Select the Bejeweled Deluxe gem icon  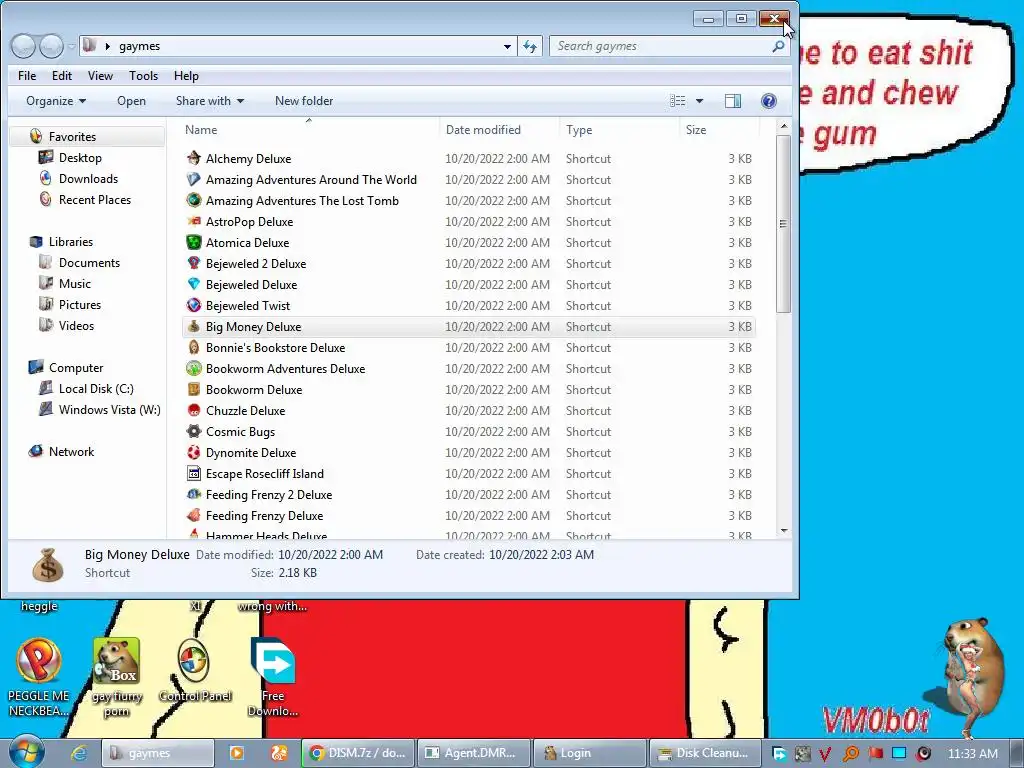coord(193,284)
